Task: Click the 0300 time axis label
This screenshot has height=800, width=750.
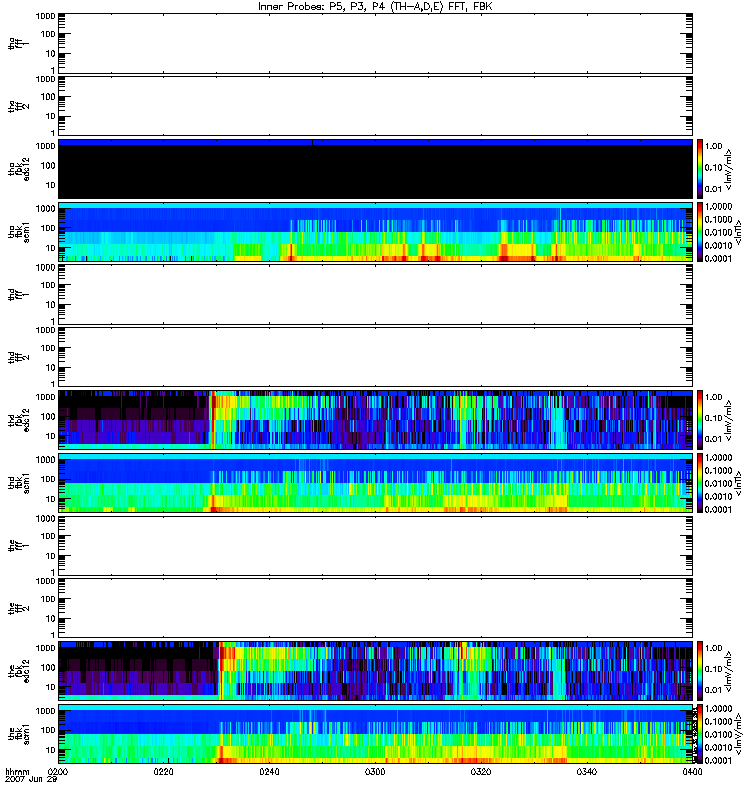Action: (375, 771)
